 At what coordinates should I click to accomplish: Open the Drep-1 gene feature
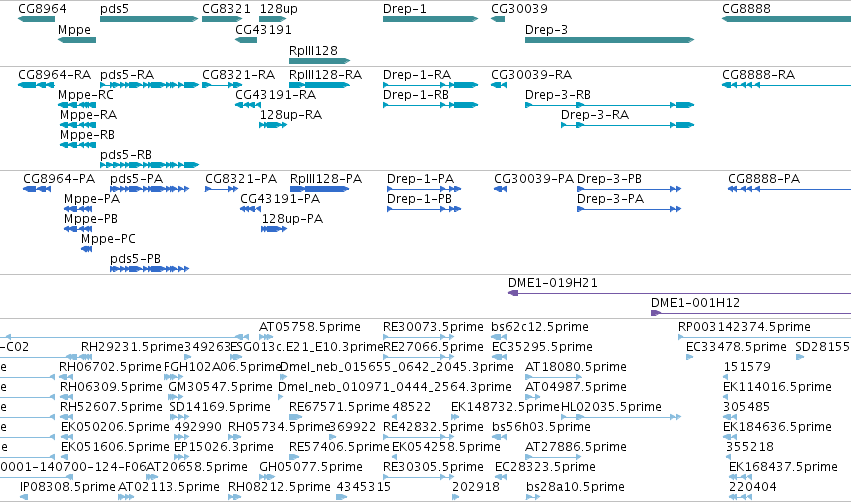pos(430,19)
